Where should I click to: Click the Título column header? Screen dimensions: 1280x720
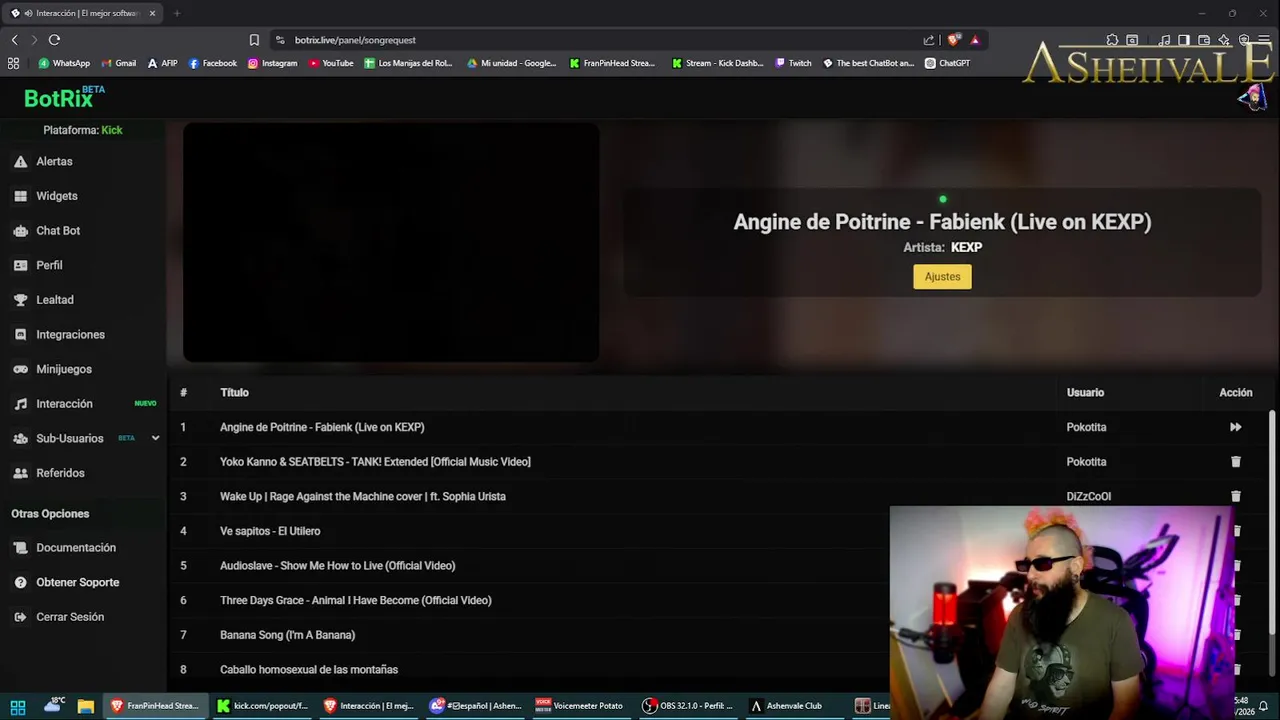coord(234,393)
